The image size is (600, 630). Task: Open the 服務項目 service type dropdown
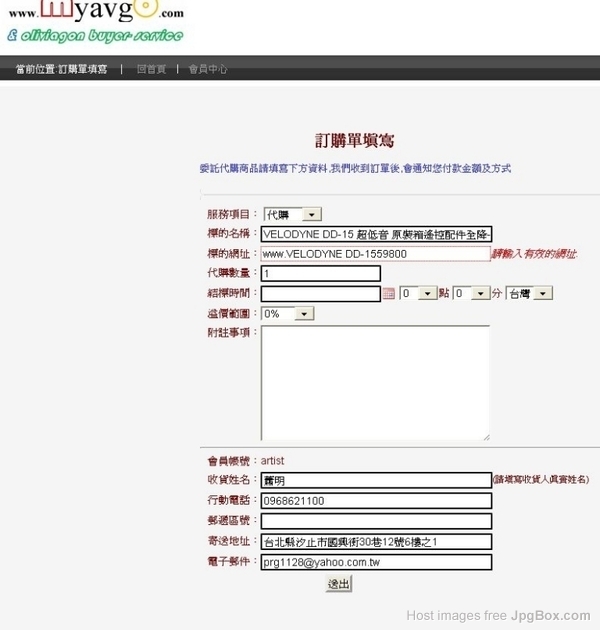(291, 214)
